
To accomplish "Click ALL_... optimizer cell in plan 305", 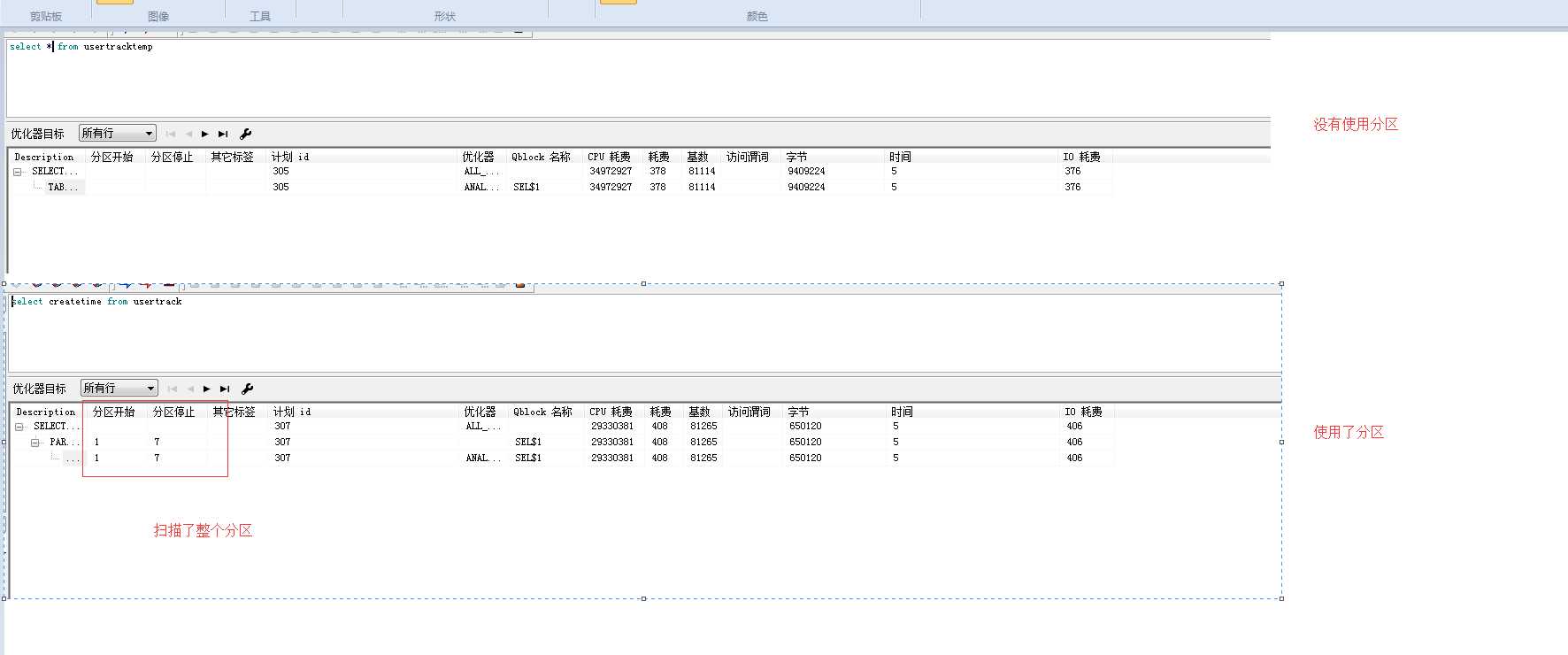I will coord(481,172).
